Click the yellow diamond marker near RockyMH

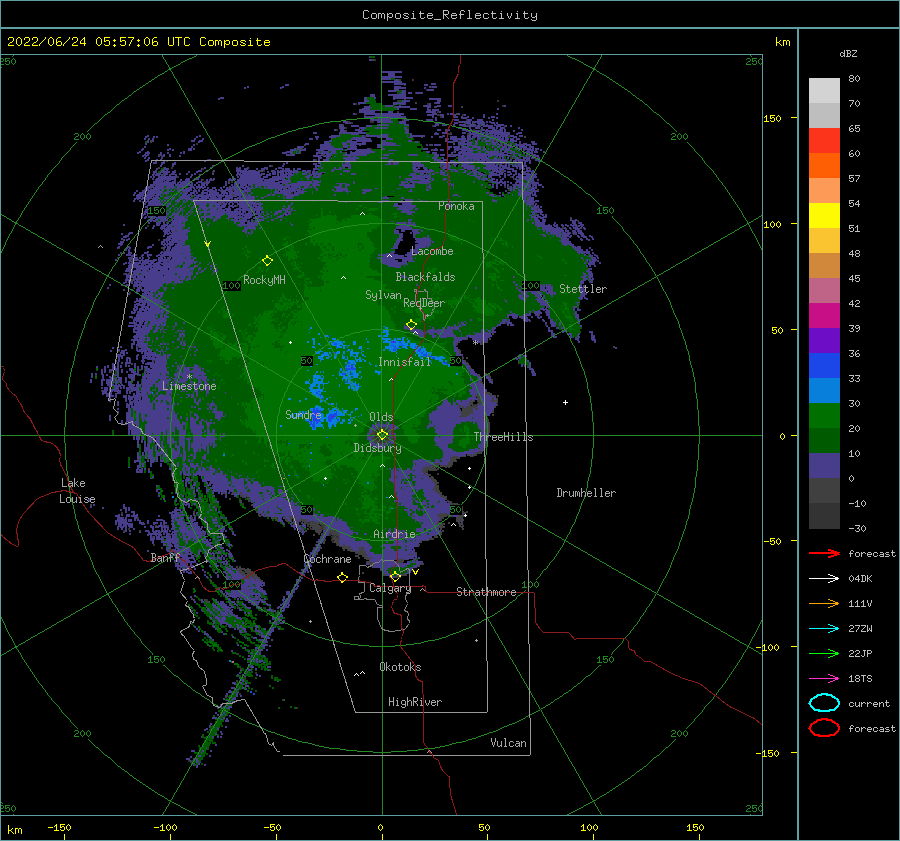(x=267, y=261)
